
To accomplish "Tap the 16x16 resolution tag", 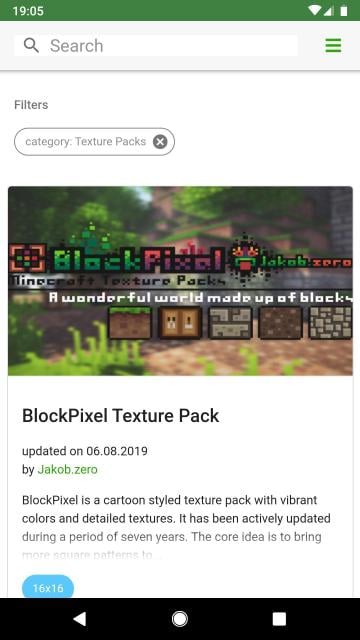I will (x=48, y=587).
